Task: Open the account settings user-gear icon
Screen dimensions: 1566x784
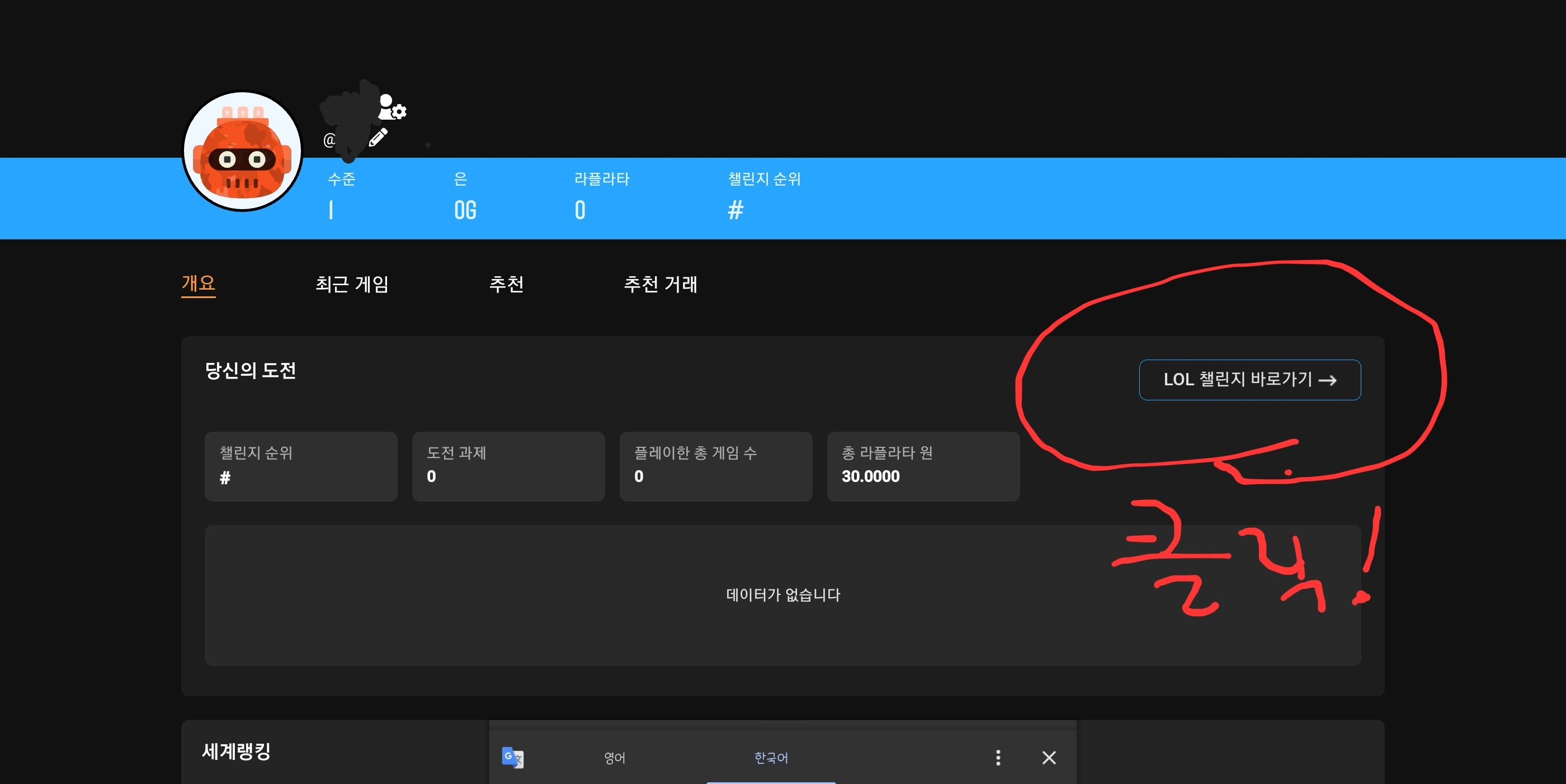Action: pyautogui.click(x=391, y=107)
